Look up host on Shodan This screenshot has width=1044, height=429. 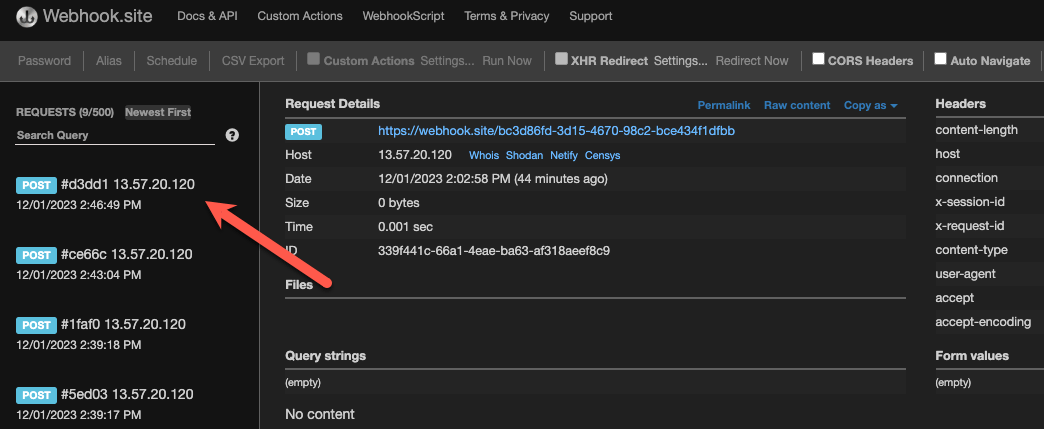point(525,156)
